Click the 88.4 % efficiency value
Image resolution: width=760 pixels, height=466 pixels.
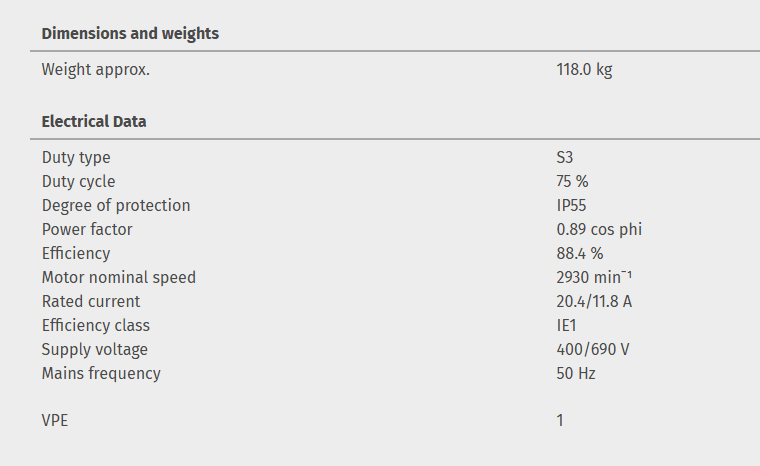[x=580, y=254]
